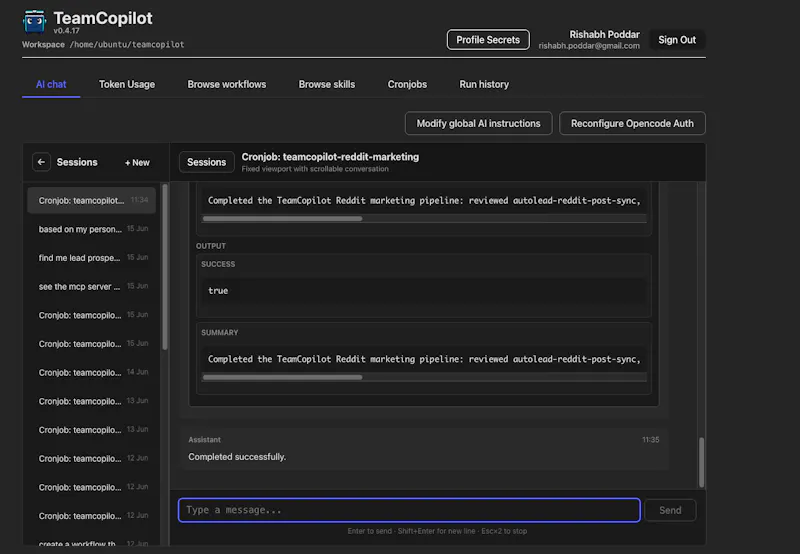
Task: Switch to the Cronjobs tab
Action: pyautogui.click(x=407, y=84)
